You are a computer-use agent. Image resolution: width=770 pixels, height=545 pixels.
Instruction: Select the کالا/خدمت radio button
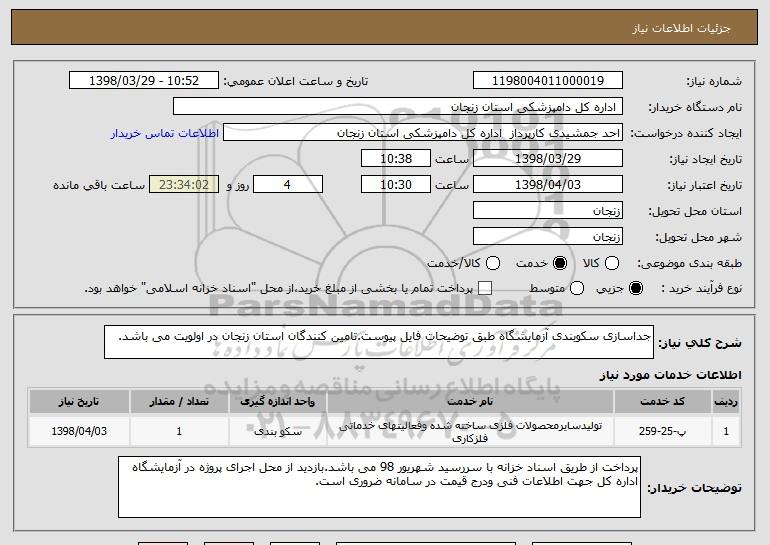pyautogui.click(x=493, y=263)
